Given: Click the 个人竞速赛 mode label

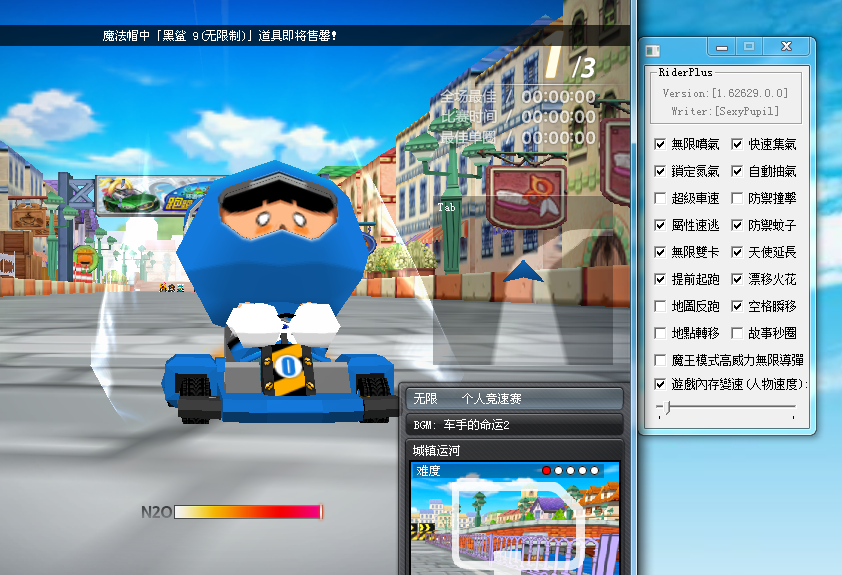Looking at the screenshot, I should coord(491,399).
